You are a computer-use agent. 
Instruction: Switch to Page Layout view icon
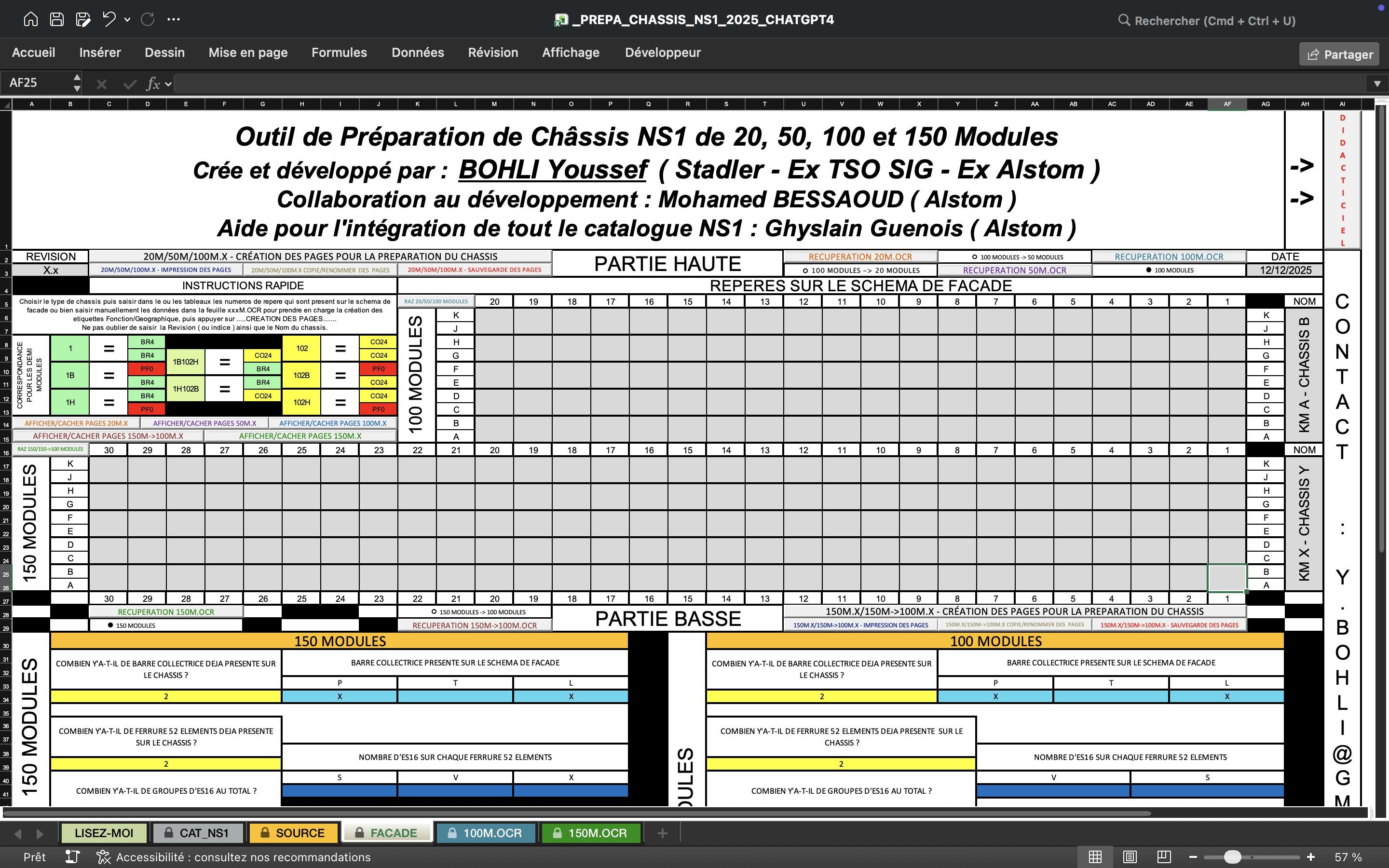pyautogui.click(x=1130, y=857)
